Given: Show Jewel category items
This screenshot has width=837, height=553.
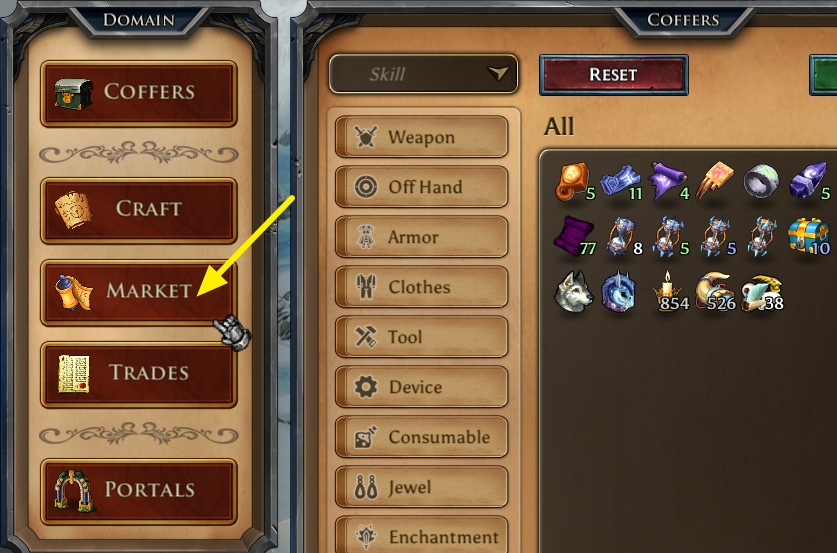Looking at the screenshot, I should (422, 487).
